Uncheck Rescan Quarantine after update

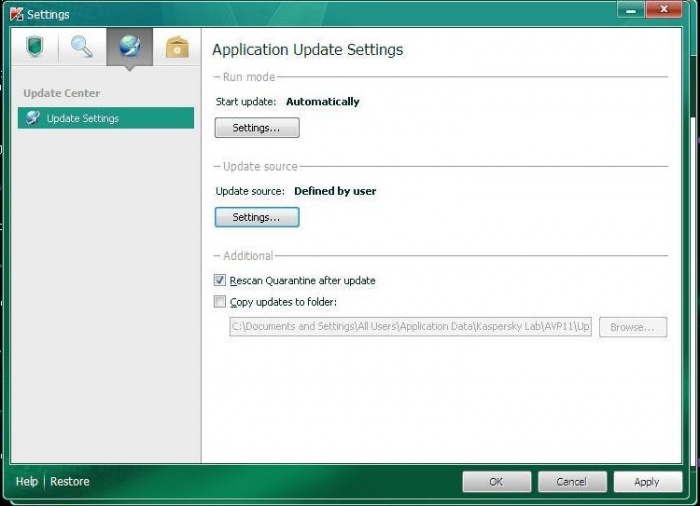[x=220, y=280]
